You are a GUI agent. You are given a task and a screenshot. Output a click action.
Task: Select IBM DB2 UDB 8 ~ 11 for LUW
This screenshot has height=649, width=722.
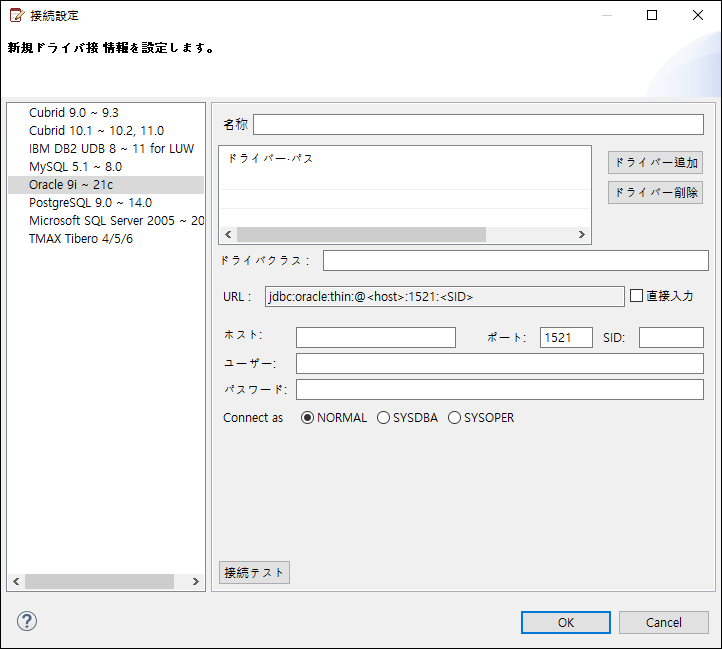[106, 149]
